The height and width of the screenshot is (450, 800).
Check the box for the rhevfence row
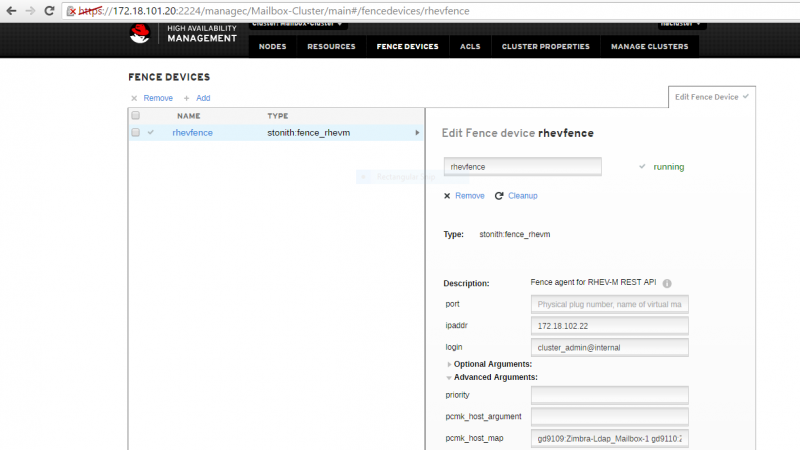[135, 133]
